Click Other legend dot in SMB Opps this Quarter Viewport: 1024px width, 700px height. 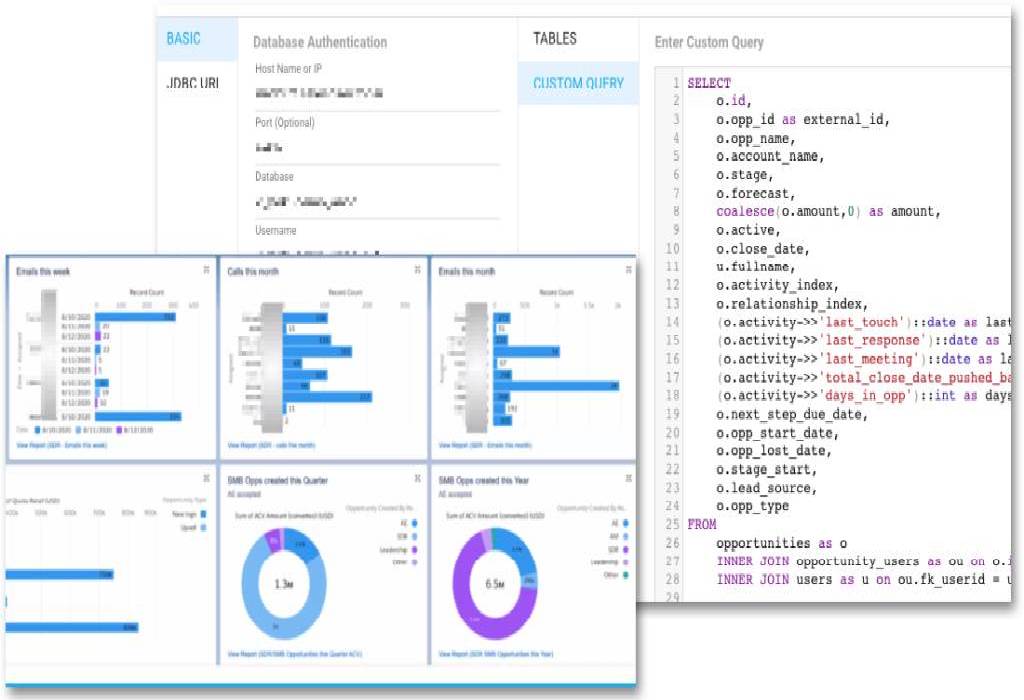tap(414, 562)
